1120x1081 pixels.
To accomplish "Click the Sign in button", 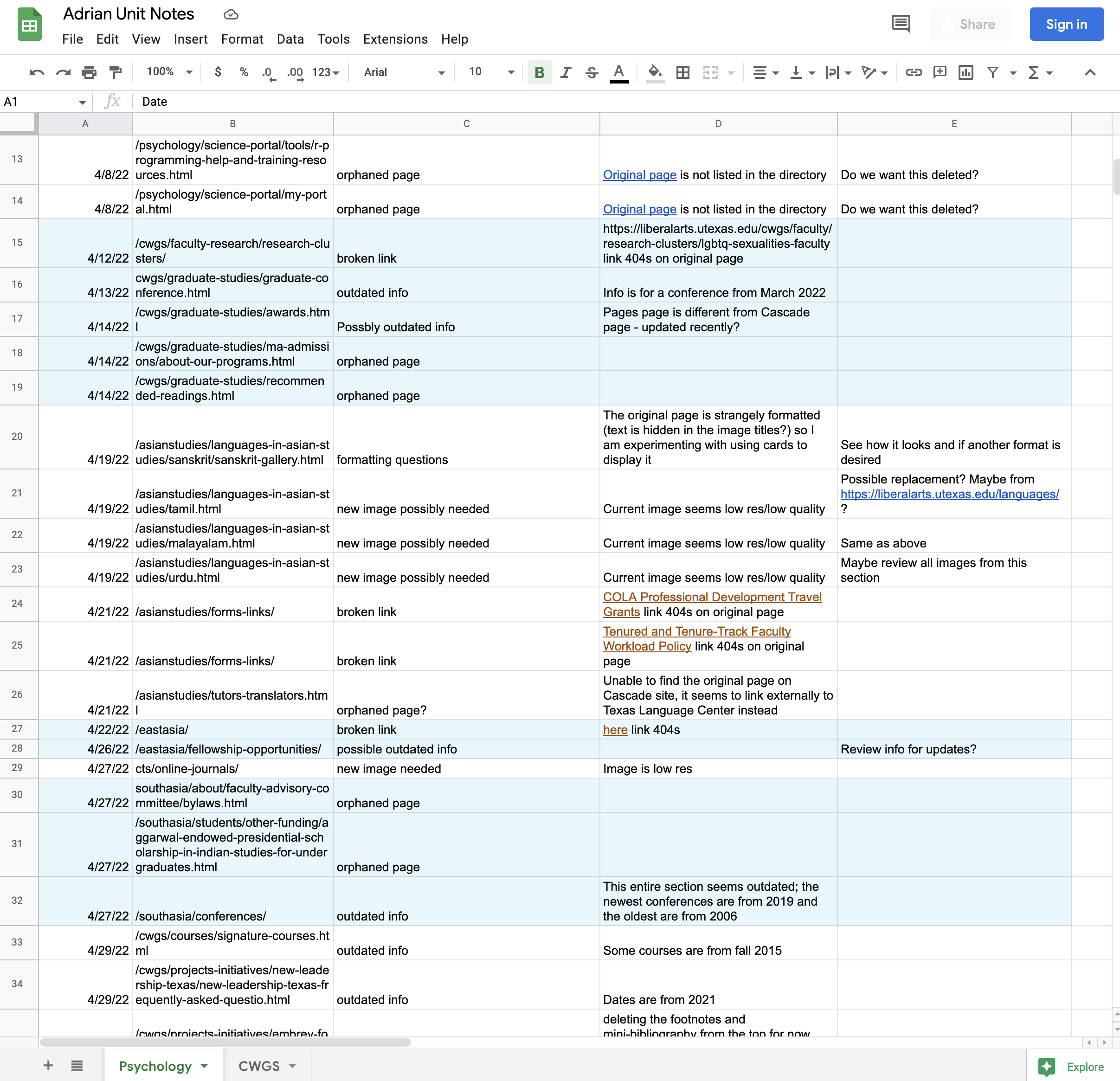I will pos(1066,24).
